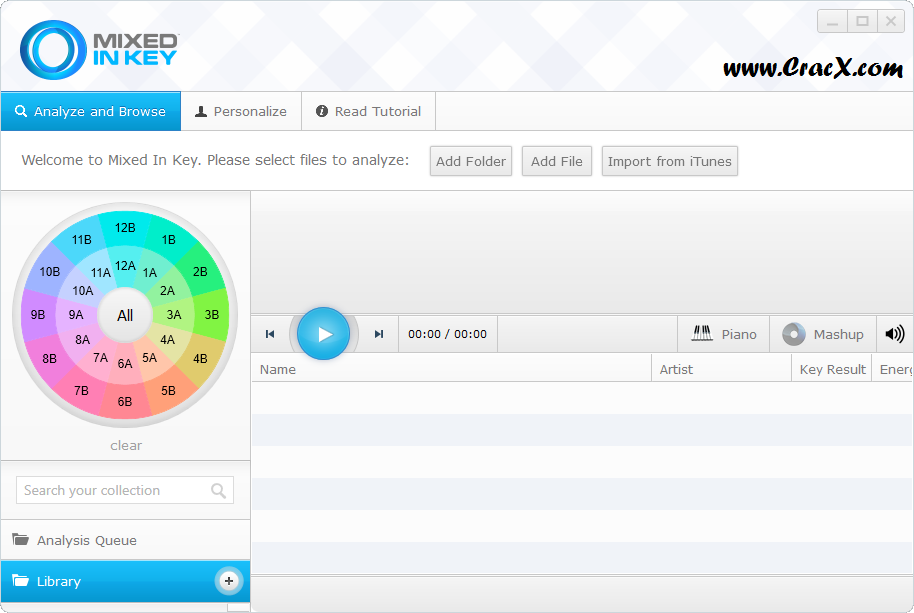Click the 00:00 / 00:00 time display
914x613 pixels.
[448, 334]
